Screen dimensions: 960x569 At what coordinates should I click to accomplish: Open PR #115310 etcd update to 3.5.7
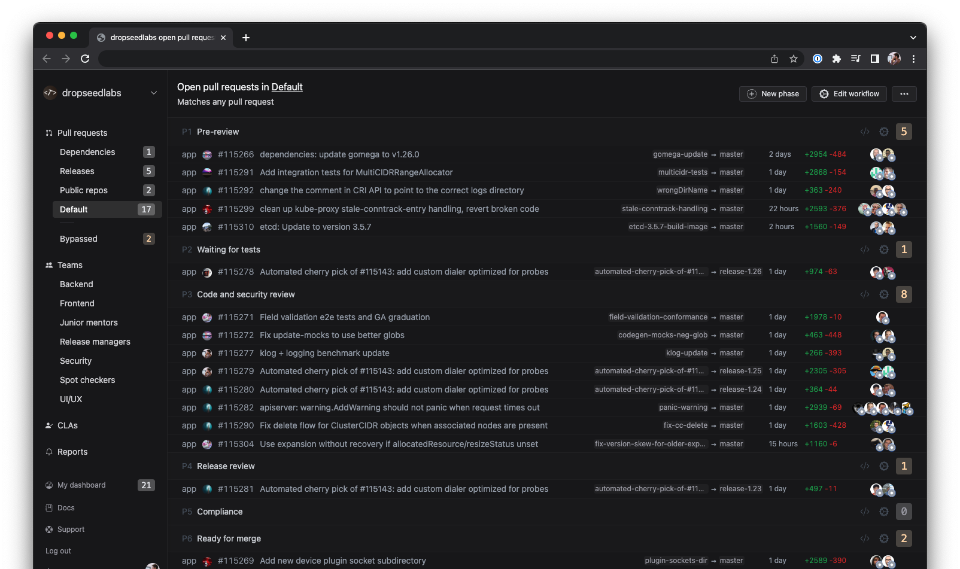pos(315,227)
